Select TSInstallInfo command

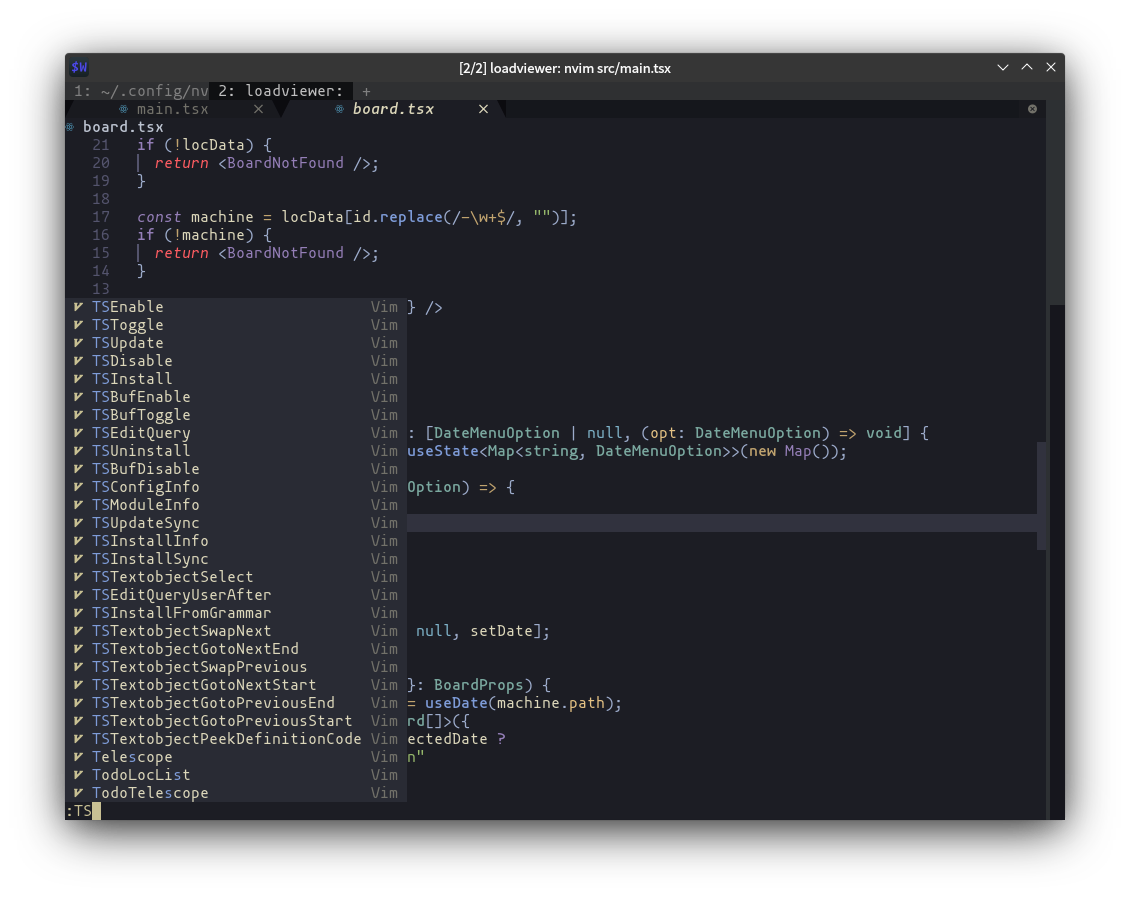click(236, 541)
